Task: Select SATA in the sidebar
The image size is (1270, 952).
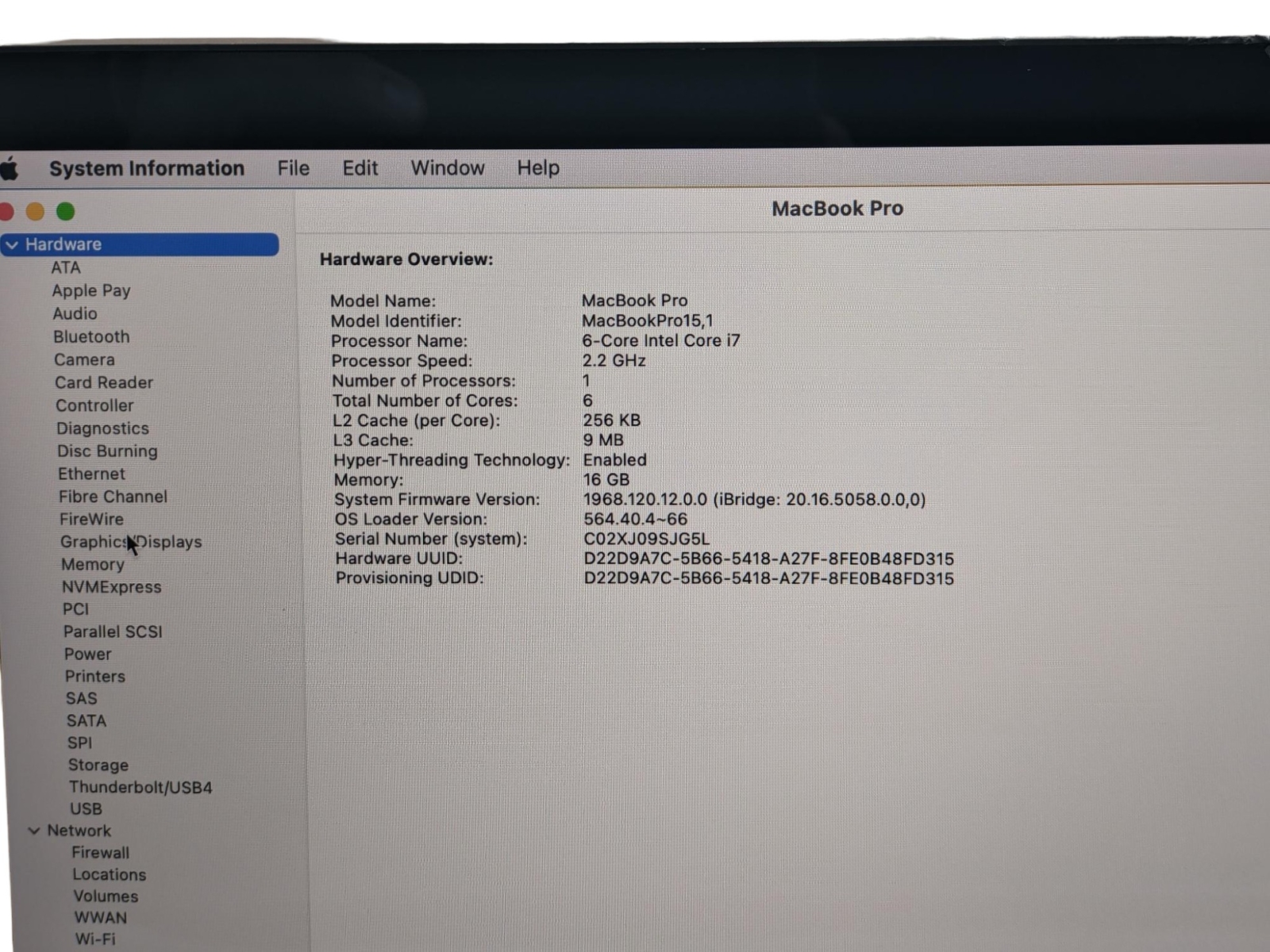Action: (86, 720)
